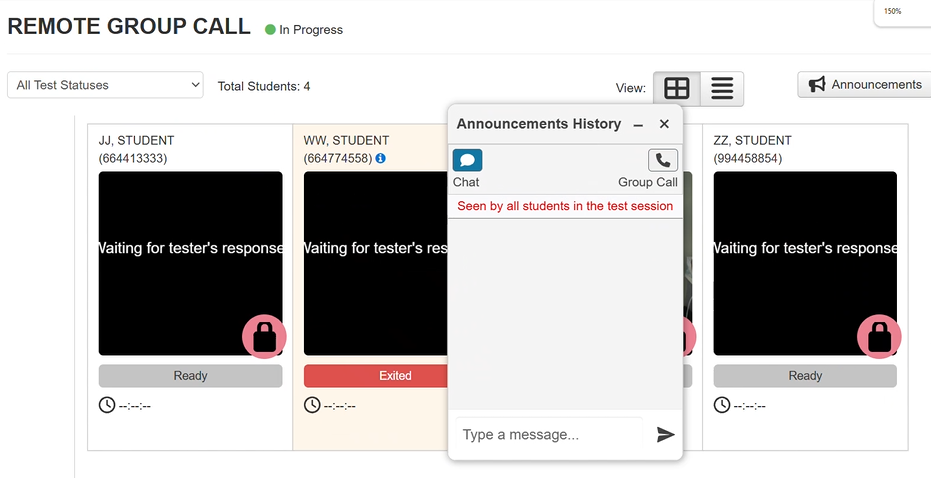Viewport: 931px width, 478px height.
Task: Click the send message arrow icon
Action: pyautogui.click(x=666, y=434)
